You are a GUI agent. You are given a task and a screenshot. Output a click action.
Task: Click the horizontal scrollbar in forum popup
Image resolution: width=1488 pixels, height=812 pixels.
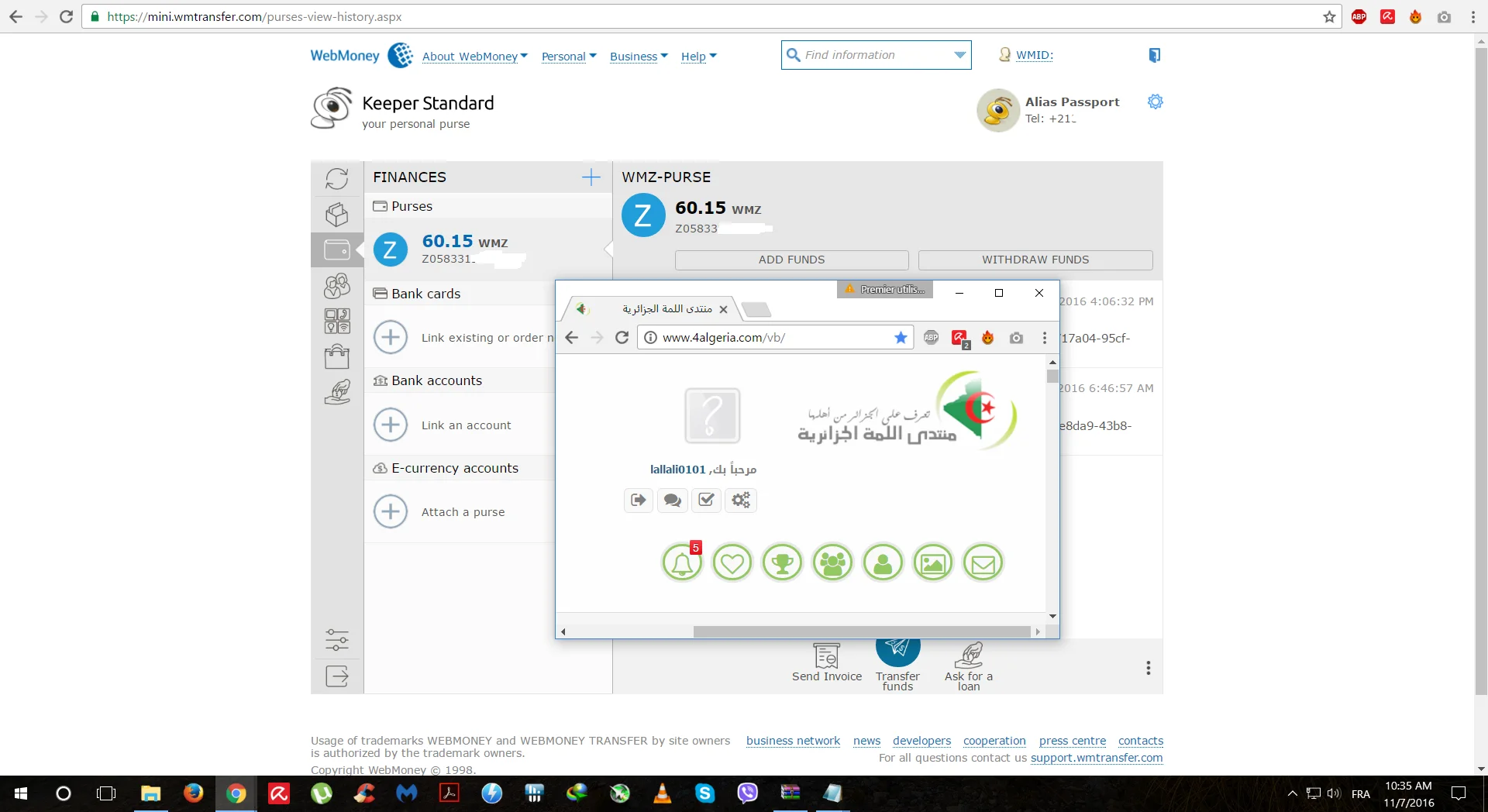(860, 631)
